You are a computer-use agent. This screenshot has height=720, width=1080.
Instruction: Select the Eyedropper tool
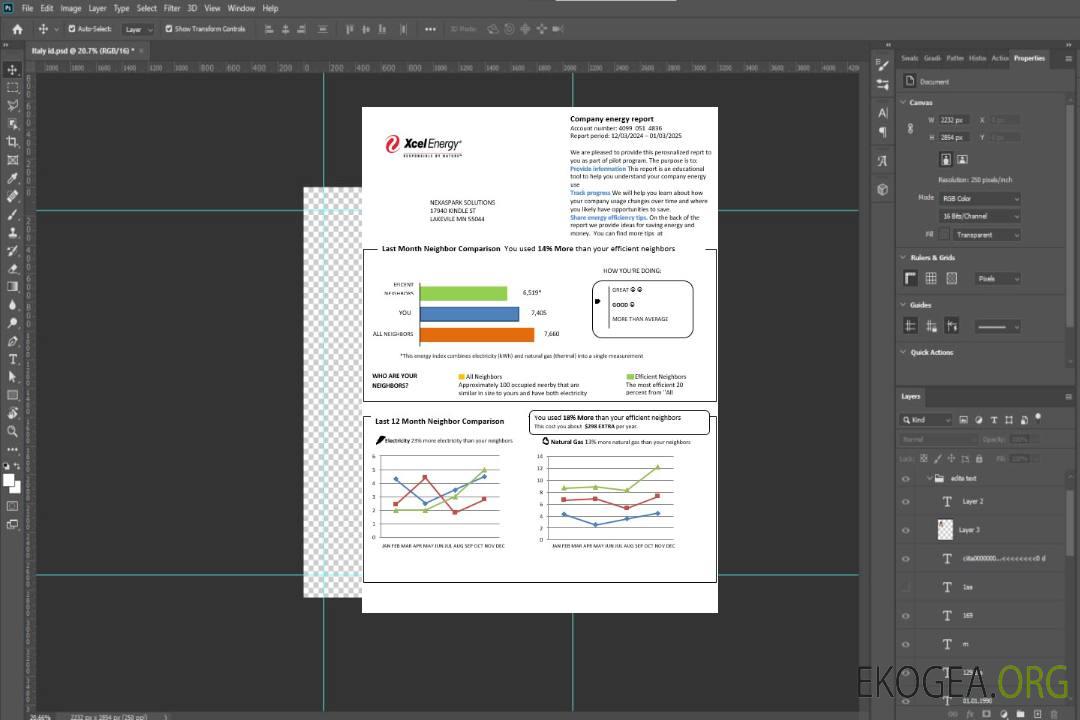tap(12, 178)
